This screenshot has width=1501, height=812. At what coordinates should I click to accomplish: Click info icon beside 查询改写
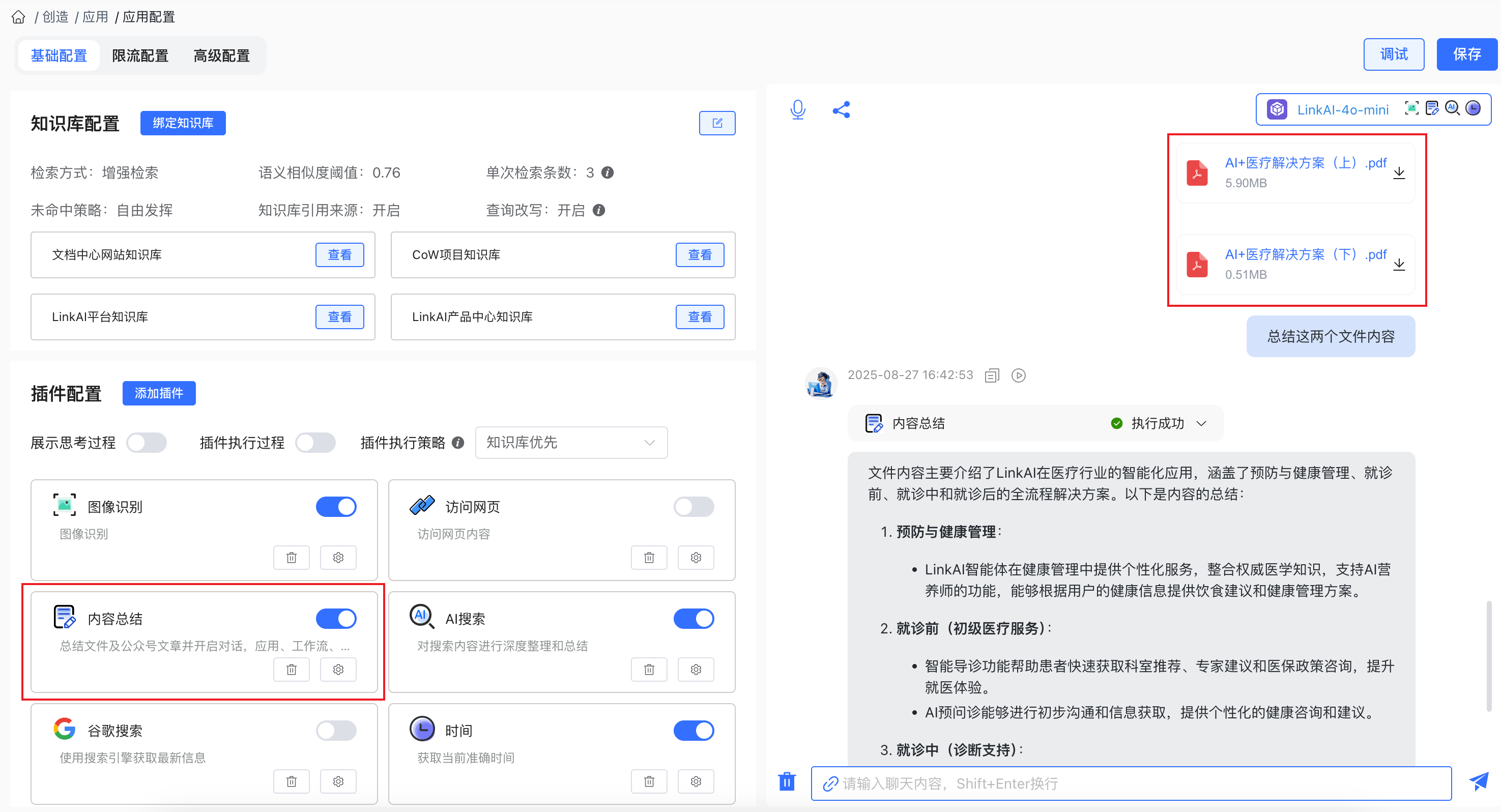(598, 210)
